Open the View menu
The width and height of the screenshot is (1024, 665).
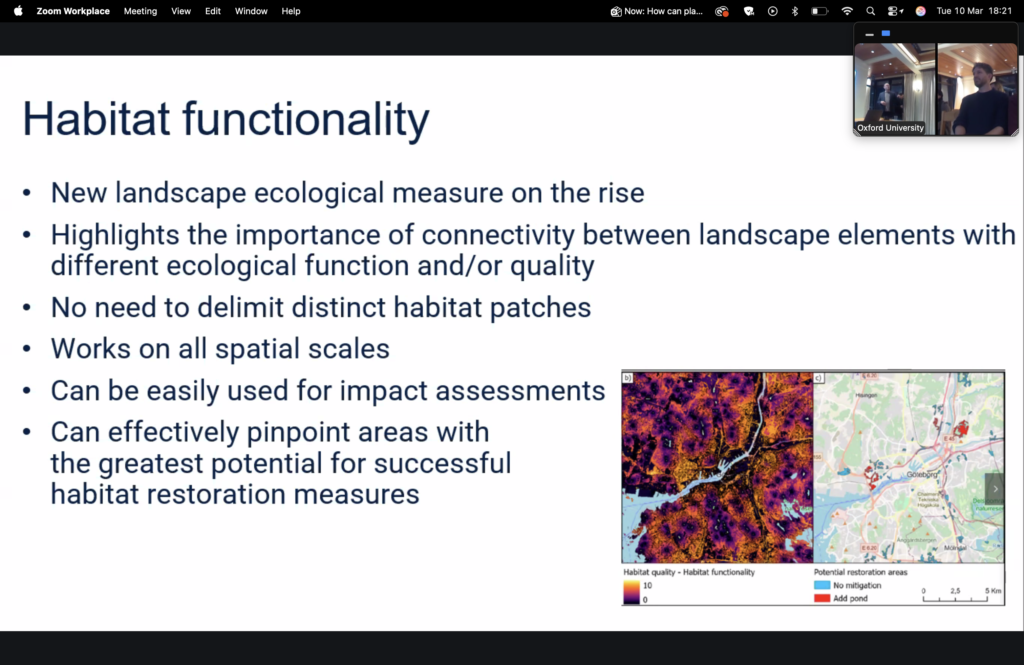tap(181, 11)
